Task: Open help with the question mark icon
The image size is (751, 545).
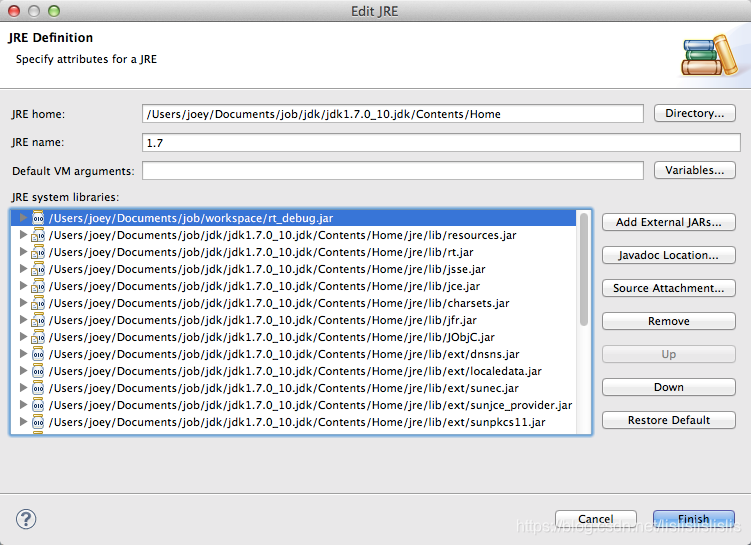Action: pos(26,519)
